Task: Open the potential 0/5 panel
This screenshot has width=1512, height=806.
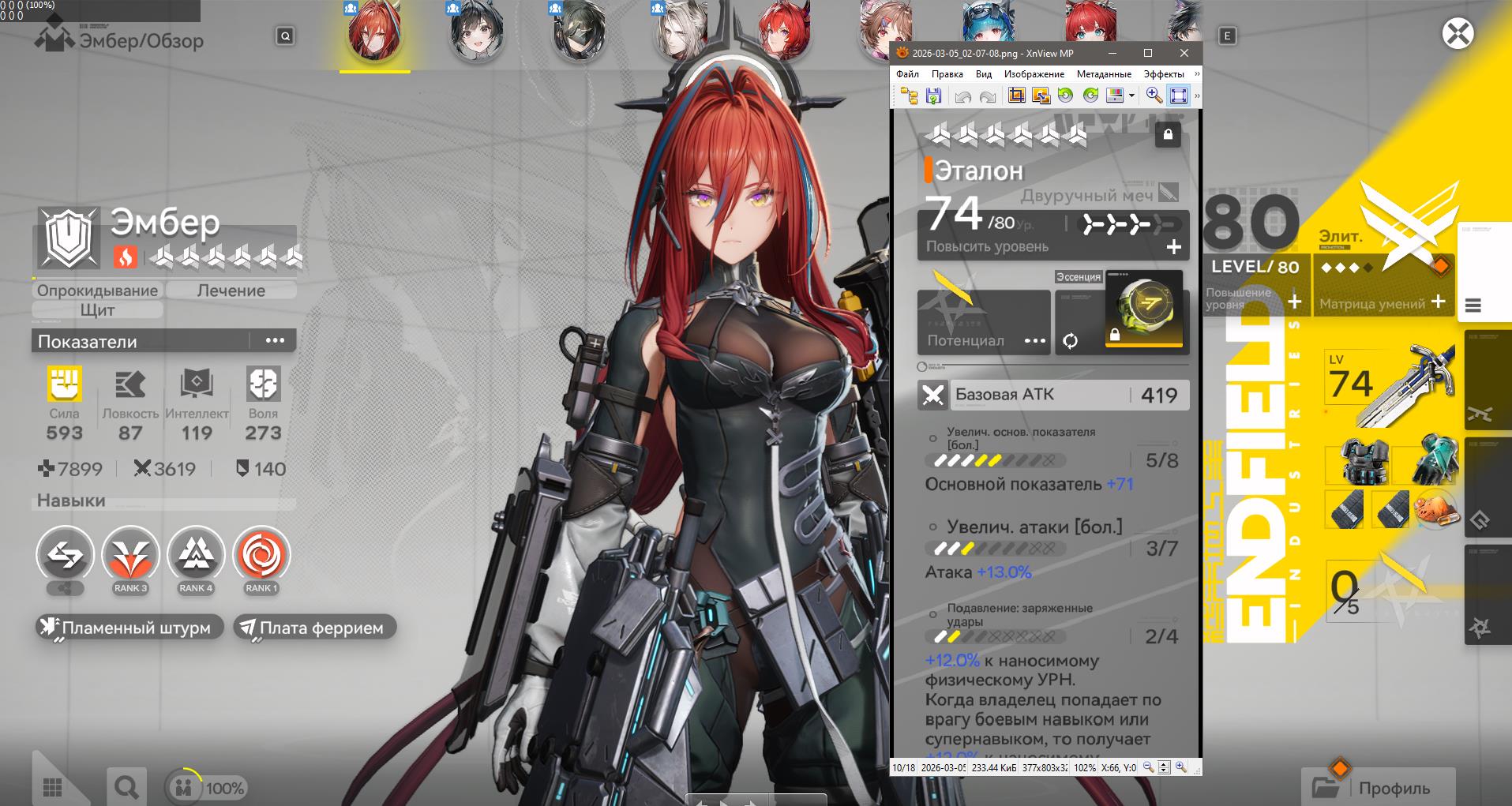Action: 1390,592
